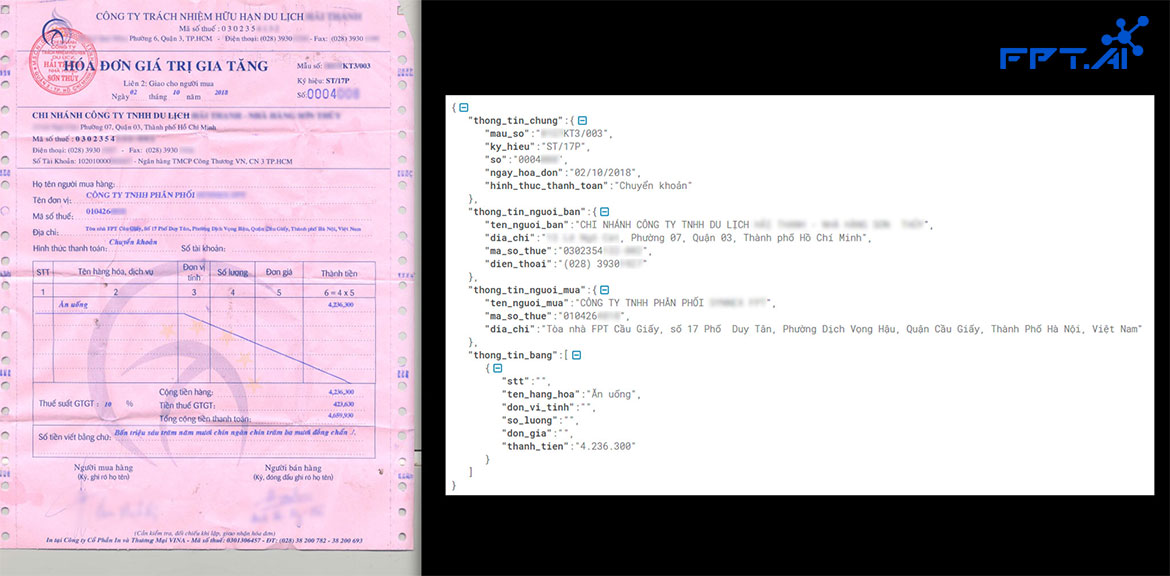Select the "ky_hieu" key
The image size is (1170, 576).
(510, 146)
